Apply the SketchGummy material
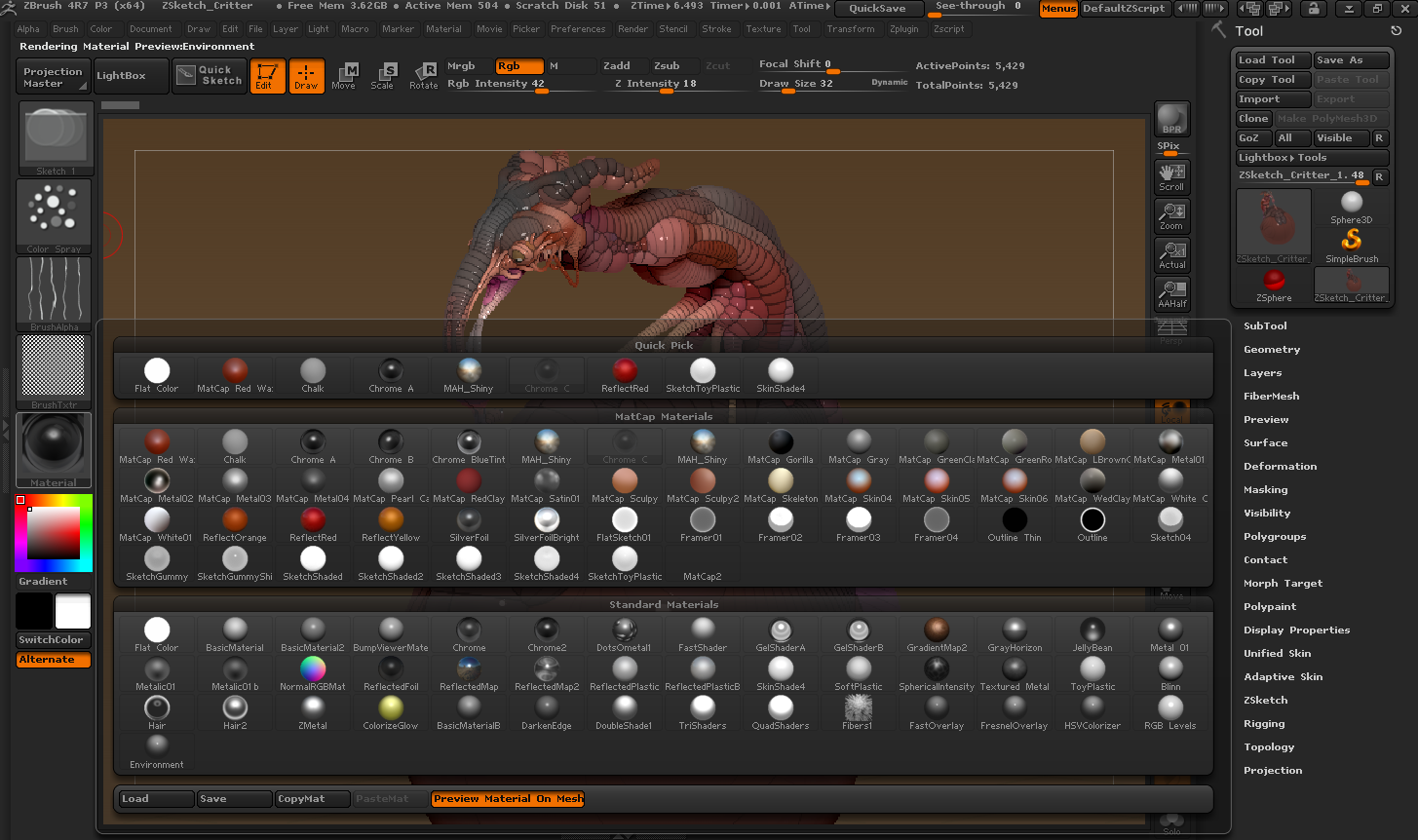Screen dimensions: 1418x840 tap(157, 564)
